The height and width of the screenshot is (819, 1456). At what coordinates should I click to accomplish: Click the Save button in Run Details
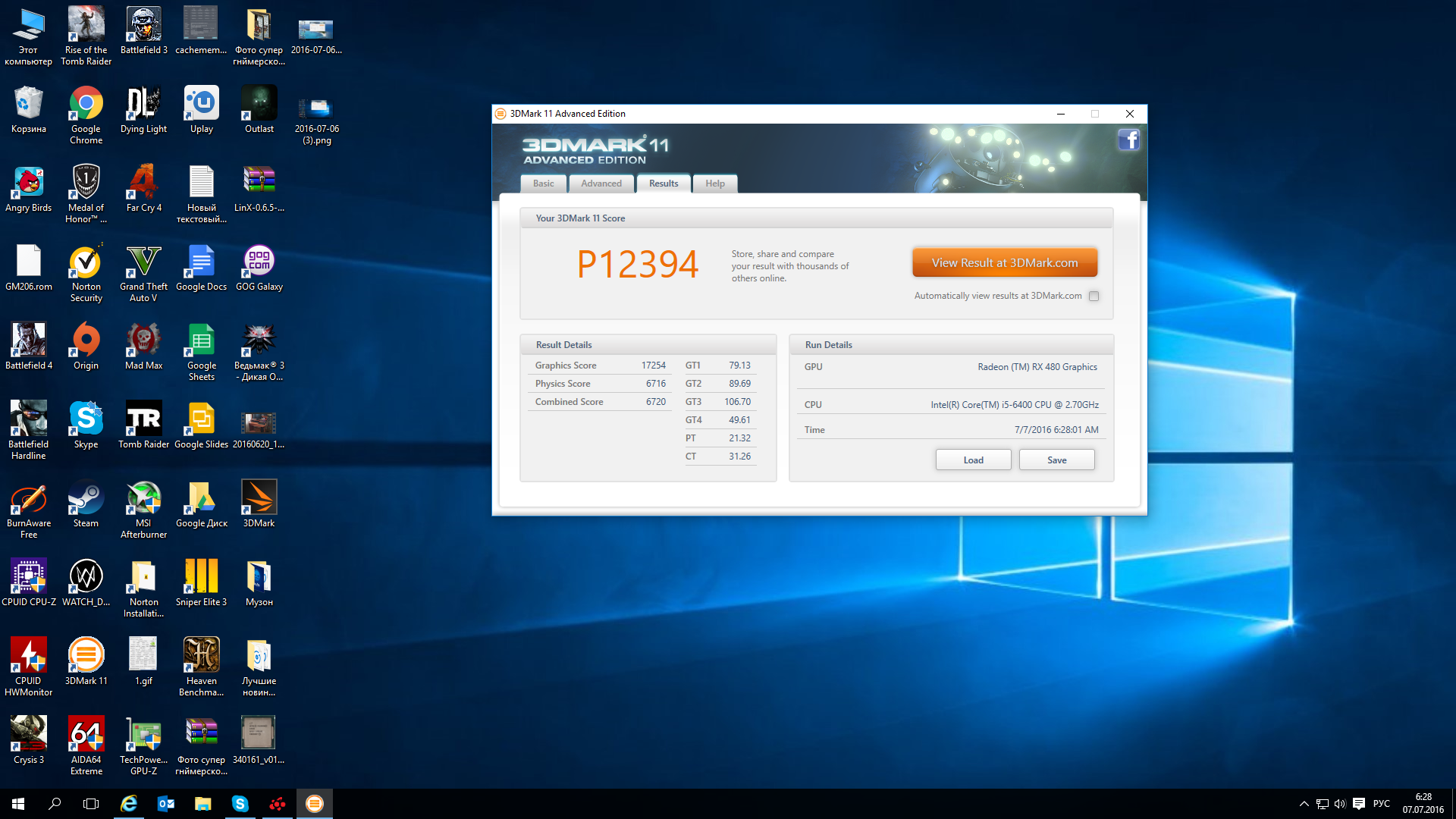(1056, 460)
